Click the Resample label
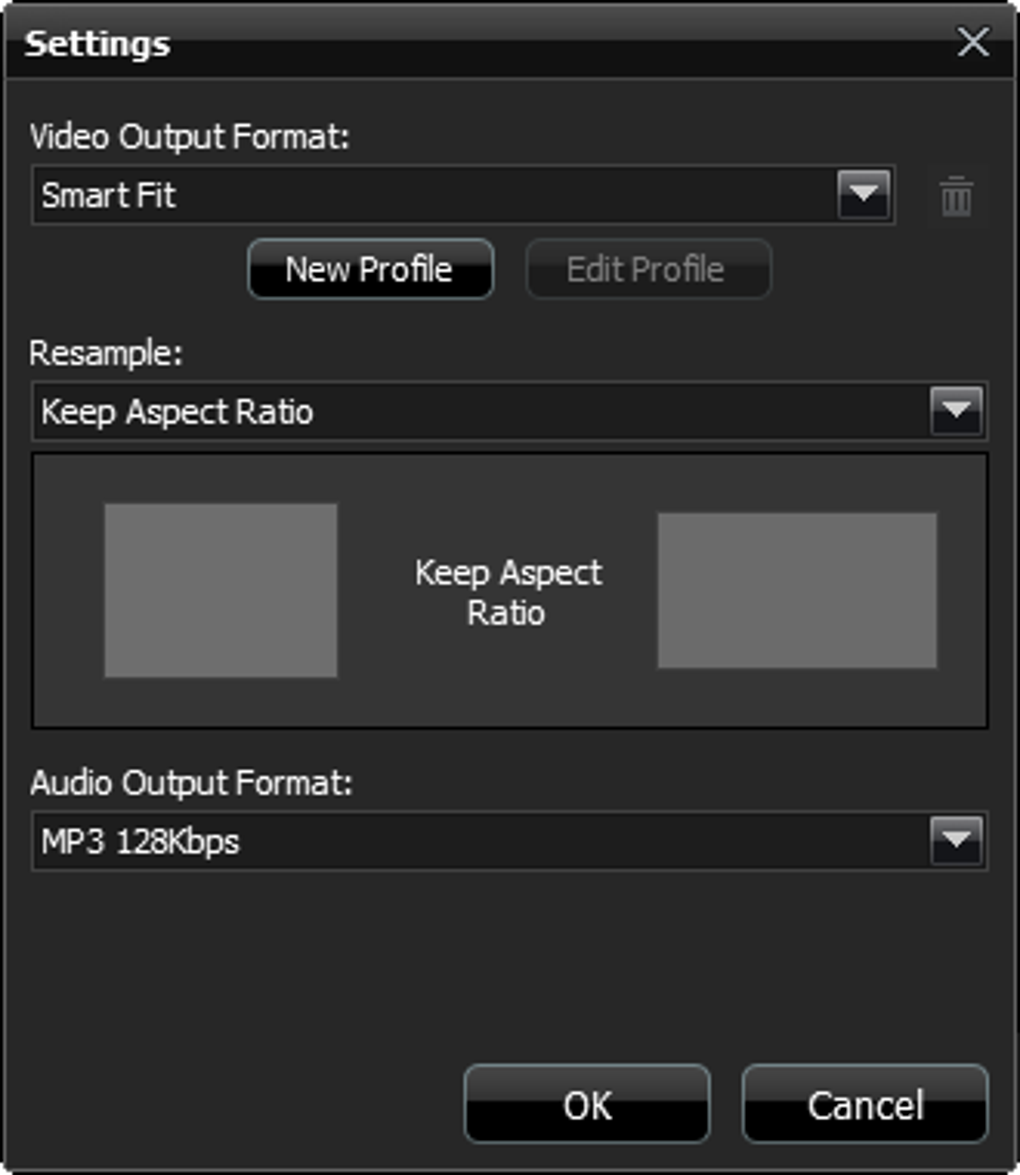The image size is (1020, 1175). [x=106, y=353]
